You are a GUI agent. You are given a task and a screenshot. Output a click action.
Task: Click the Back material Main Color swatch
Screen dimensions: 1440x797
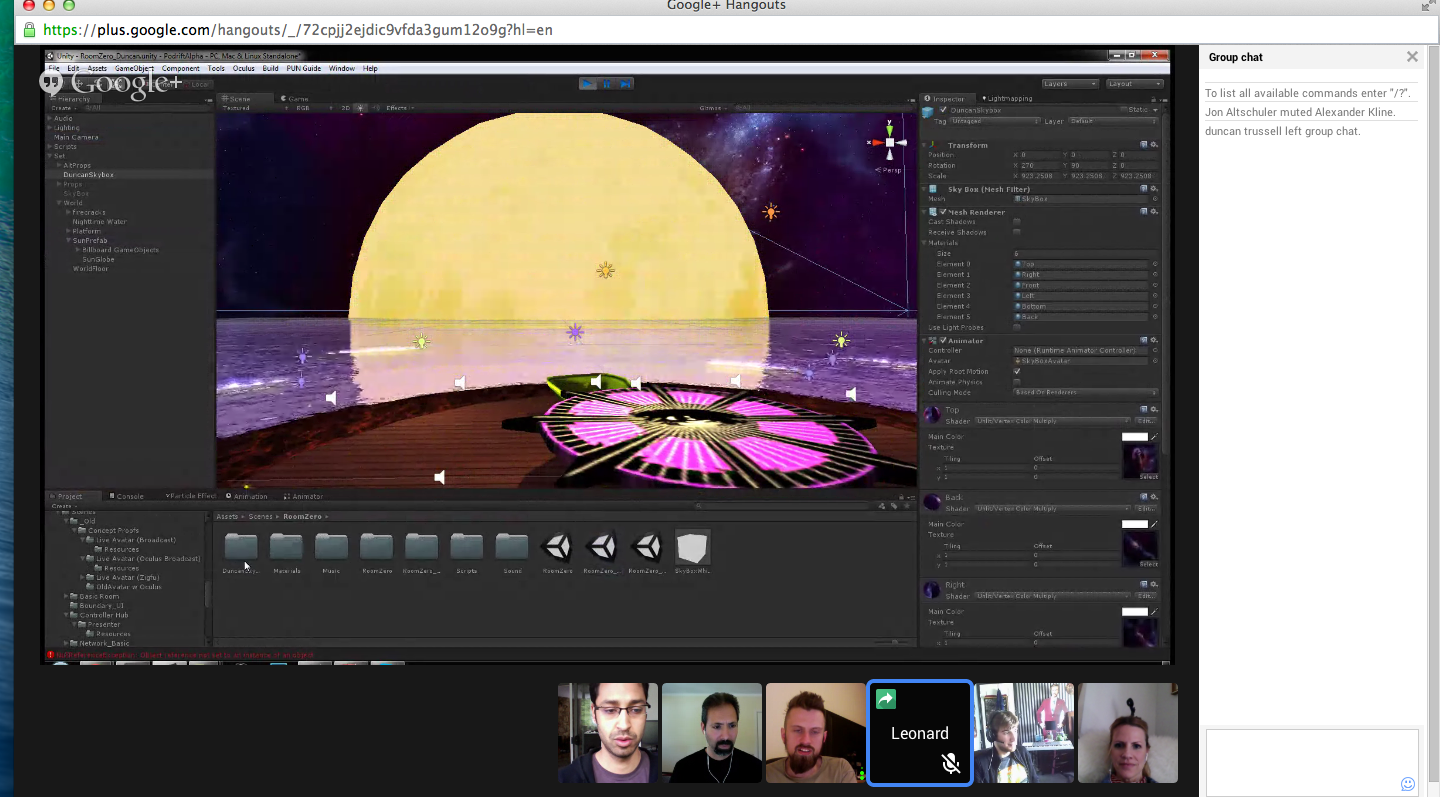[x=1135, y=524]
